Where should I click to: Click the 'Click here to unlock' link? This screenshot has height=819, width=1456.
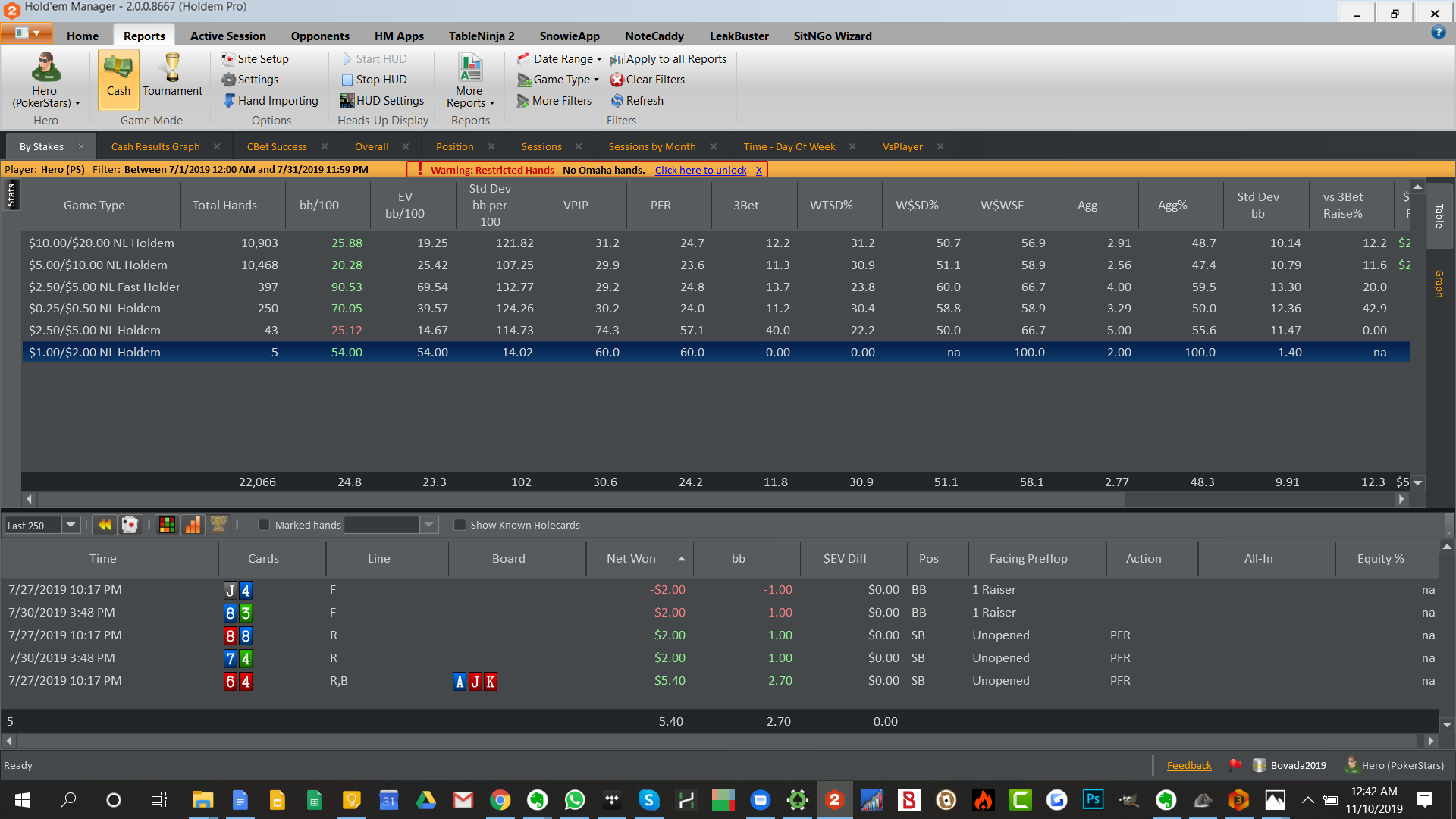point(701,170)
